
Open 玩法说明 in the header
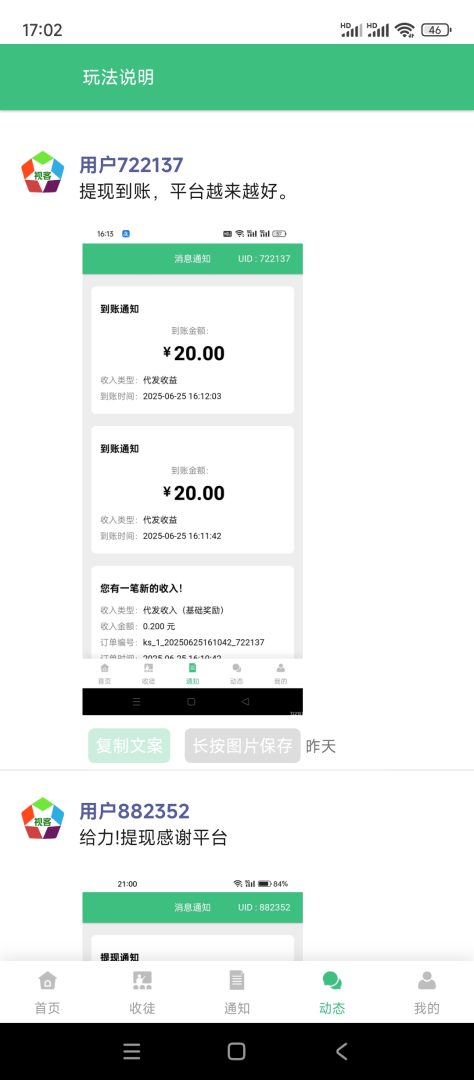[118, 77]
